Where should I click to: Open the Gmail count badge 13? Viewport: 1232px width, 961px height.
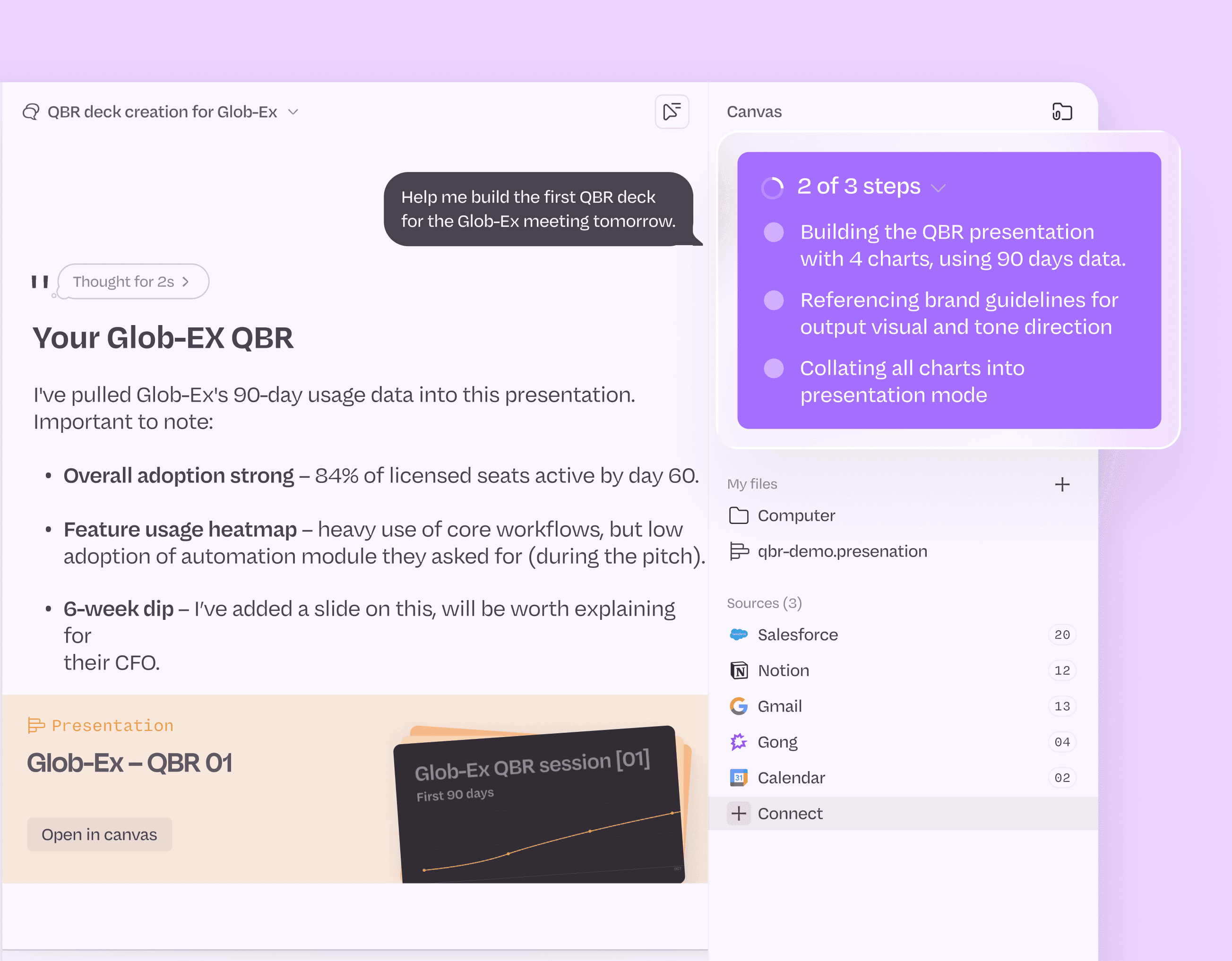tap(1062, 706)
